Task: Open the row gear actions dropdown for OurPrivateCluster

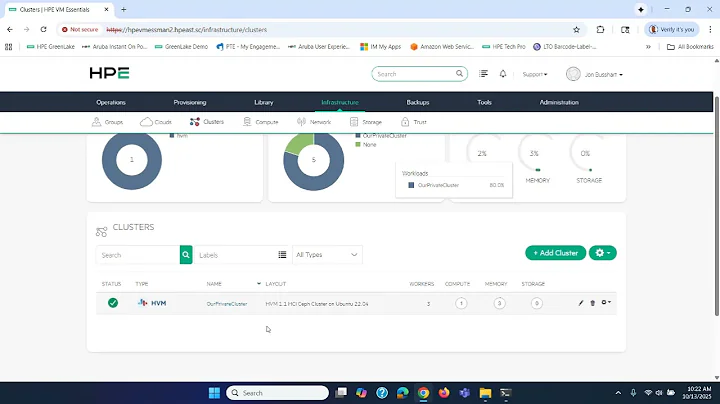Action: pyautogui.click(x=606, y=303)
